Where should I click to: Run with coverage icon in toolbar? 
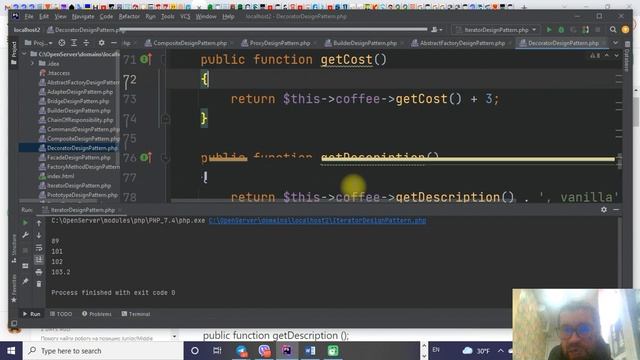(573, 30)
